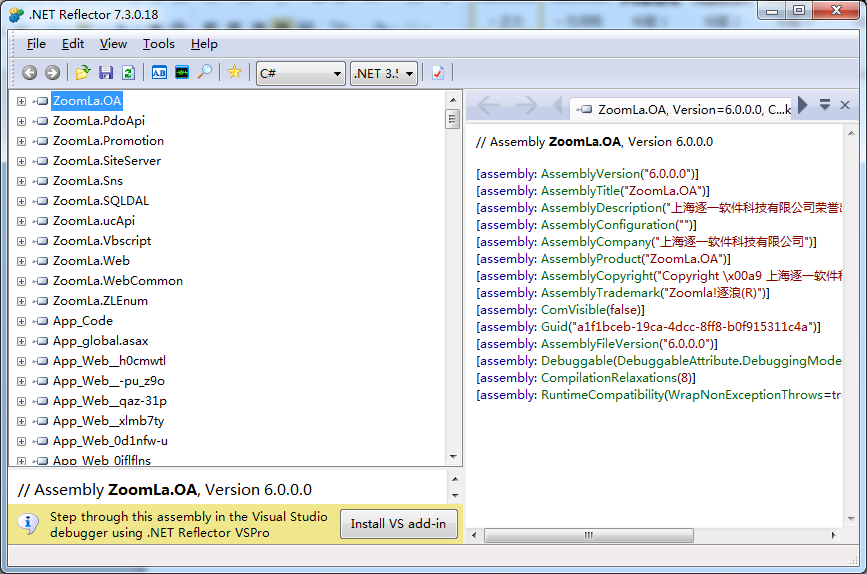
Task: Click the Save disk icon in the toolbar
Action: tap(106, 73)
